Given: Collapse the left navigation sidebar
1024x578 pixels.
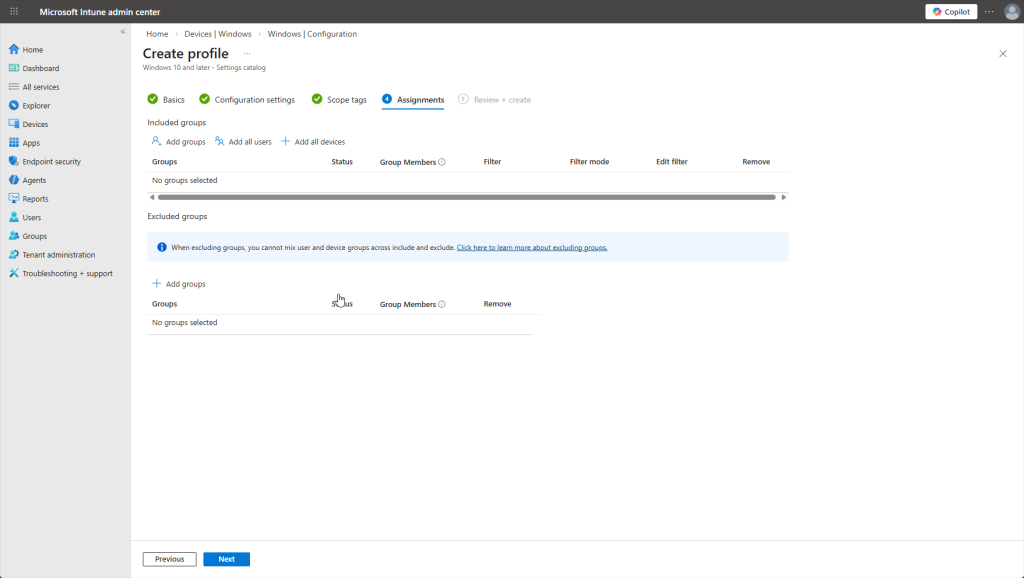Looking at the screenshot, I should (123, 32).
